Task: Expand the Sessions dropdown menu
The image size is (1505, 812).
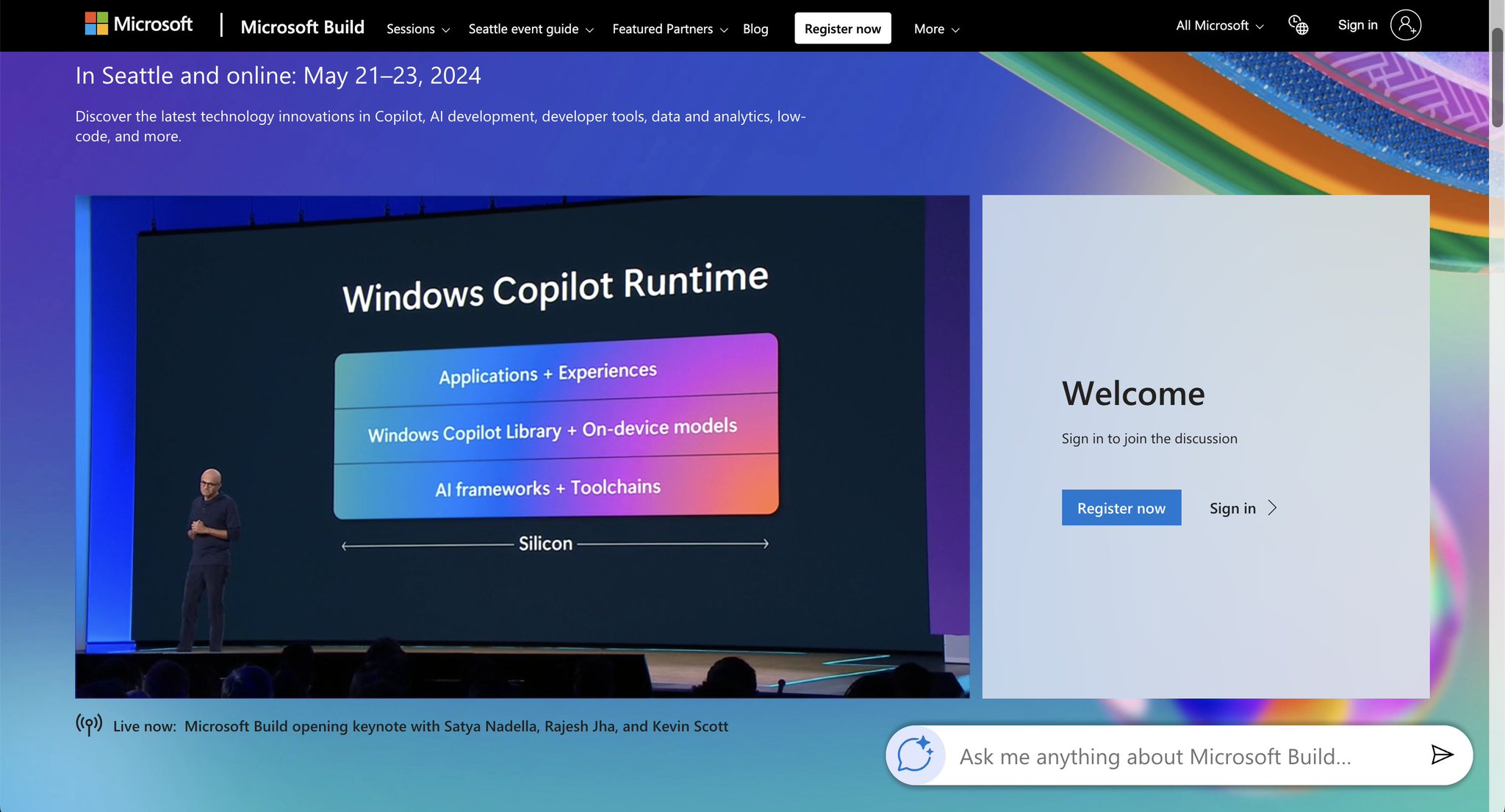Action: [417, 29]
